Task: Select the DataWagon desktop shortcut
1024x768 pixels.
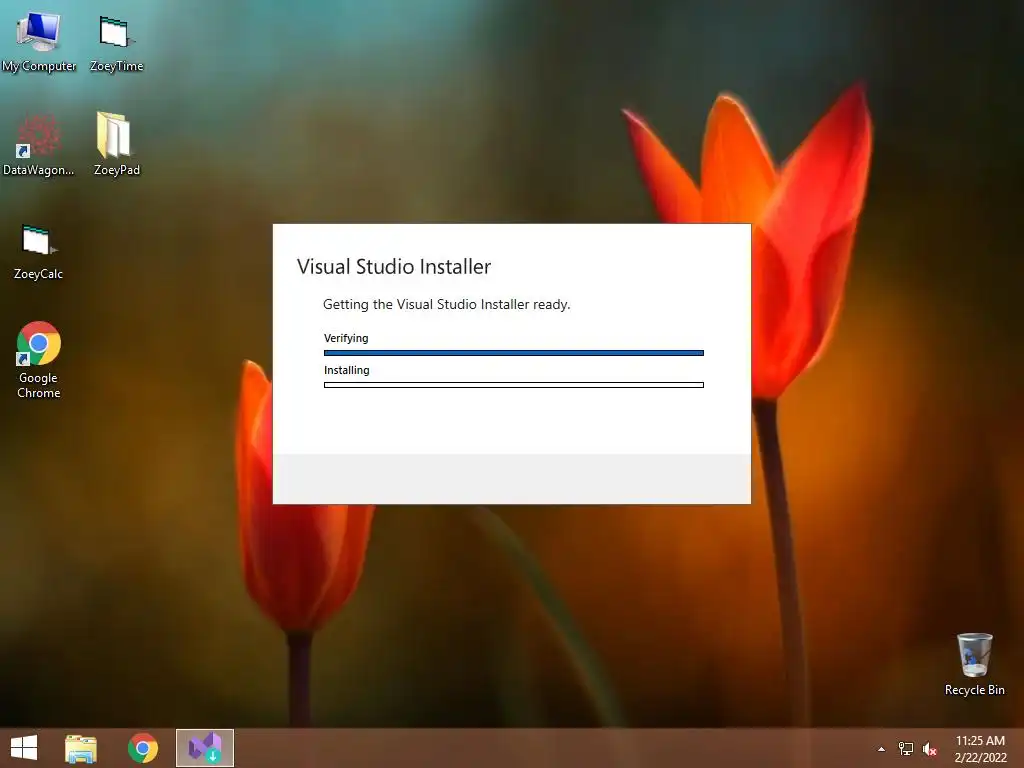Action: tap(39, 145)
